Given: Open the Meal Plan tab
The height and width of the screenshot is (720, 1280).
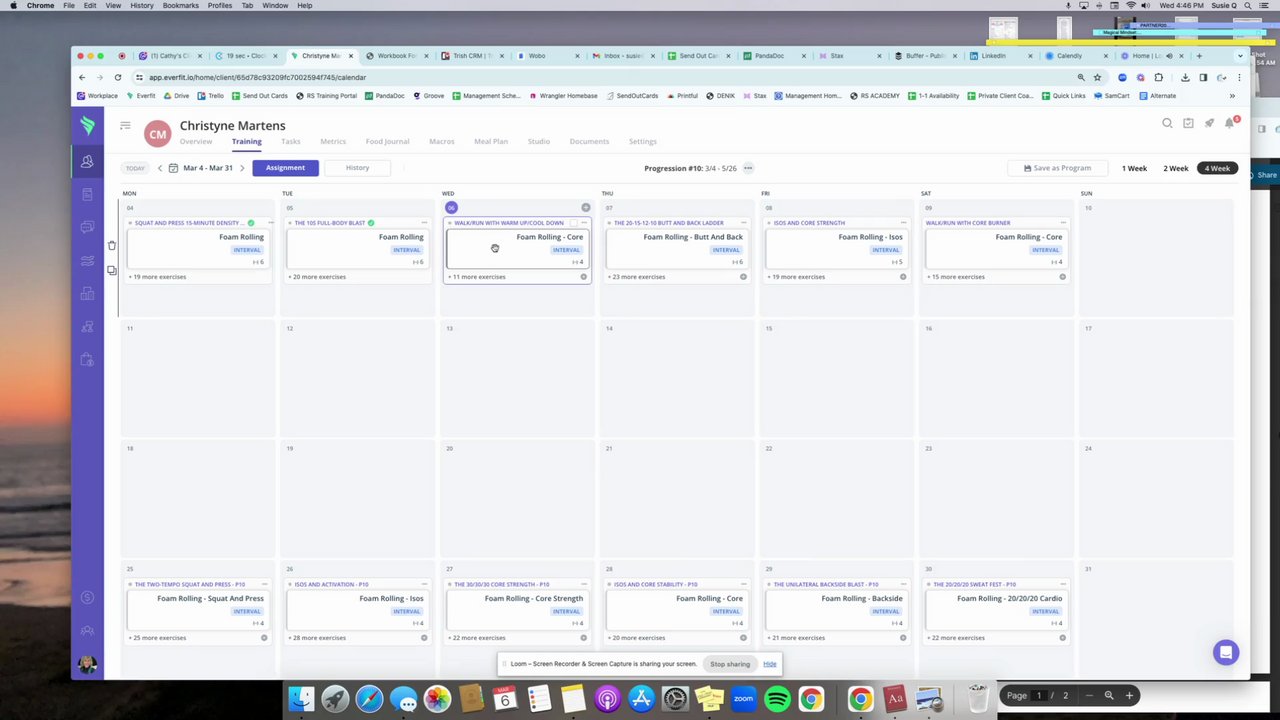Looking at the screenshot, I should click(x=491, y=142).
